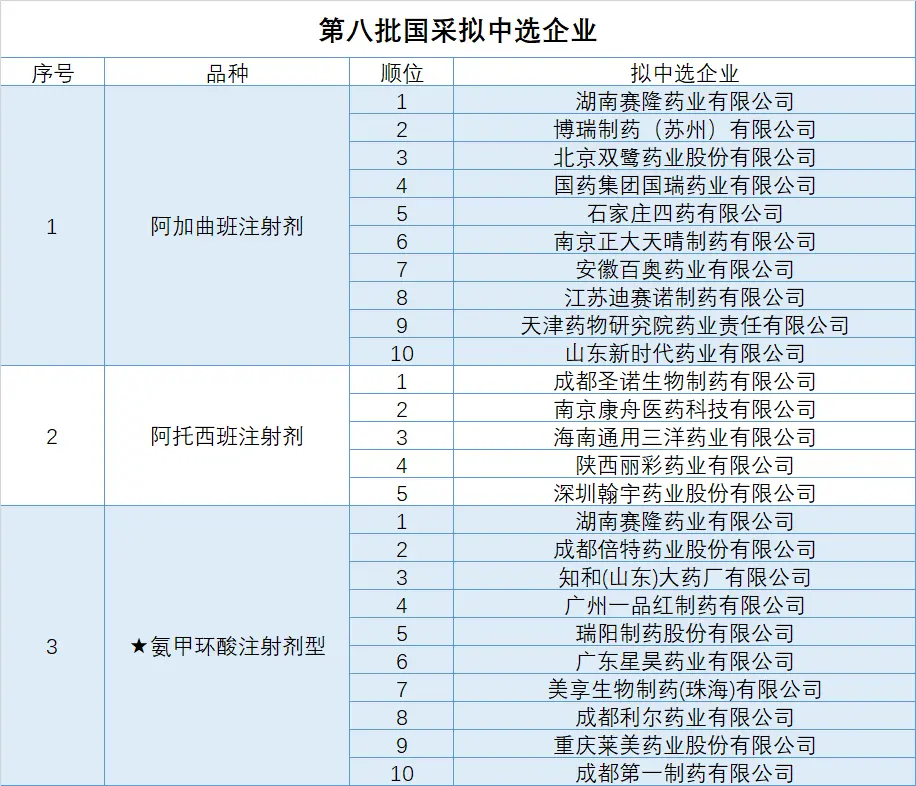Select 成都第一制药有限公司
This screenshot has height=786, width=916.
(685, 774)
